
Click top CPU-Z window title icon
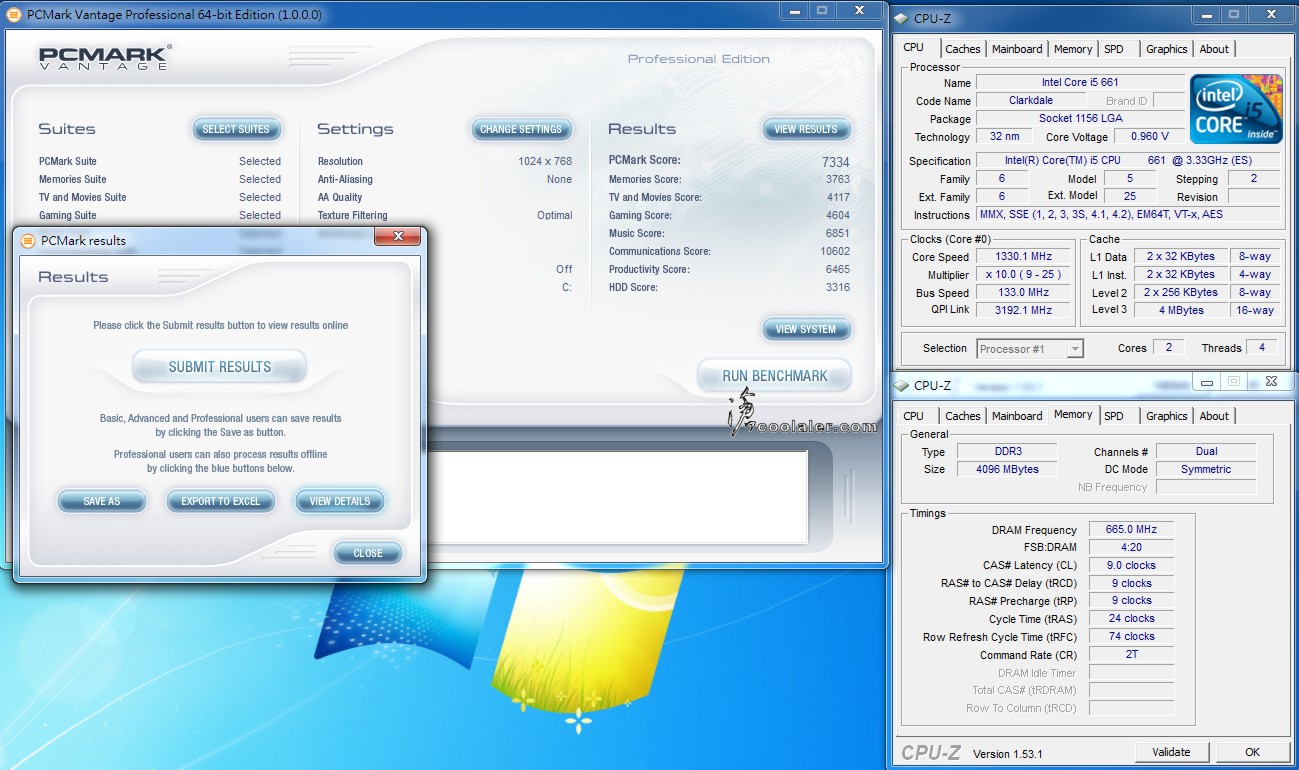(901, 18)
